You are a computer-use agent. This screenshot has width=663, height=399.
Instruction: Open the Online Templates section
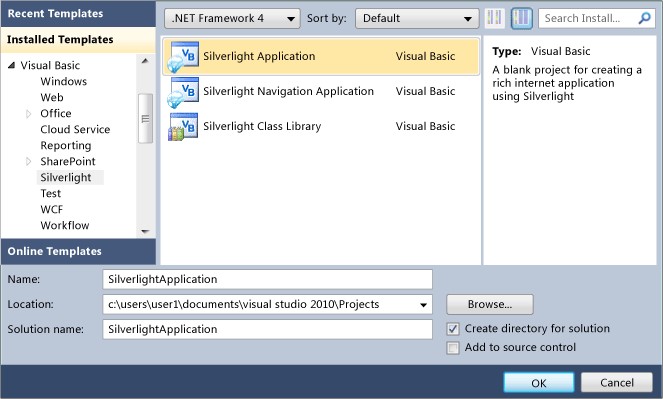[78, 251]
